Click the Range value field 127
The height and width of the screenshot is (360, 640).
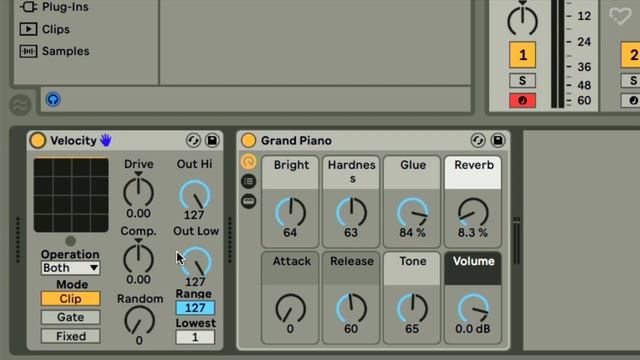195,308
